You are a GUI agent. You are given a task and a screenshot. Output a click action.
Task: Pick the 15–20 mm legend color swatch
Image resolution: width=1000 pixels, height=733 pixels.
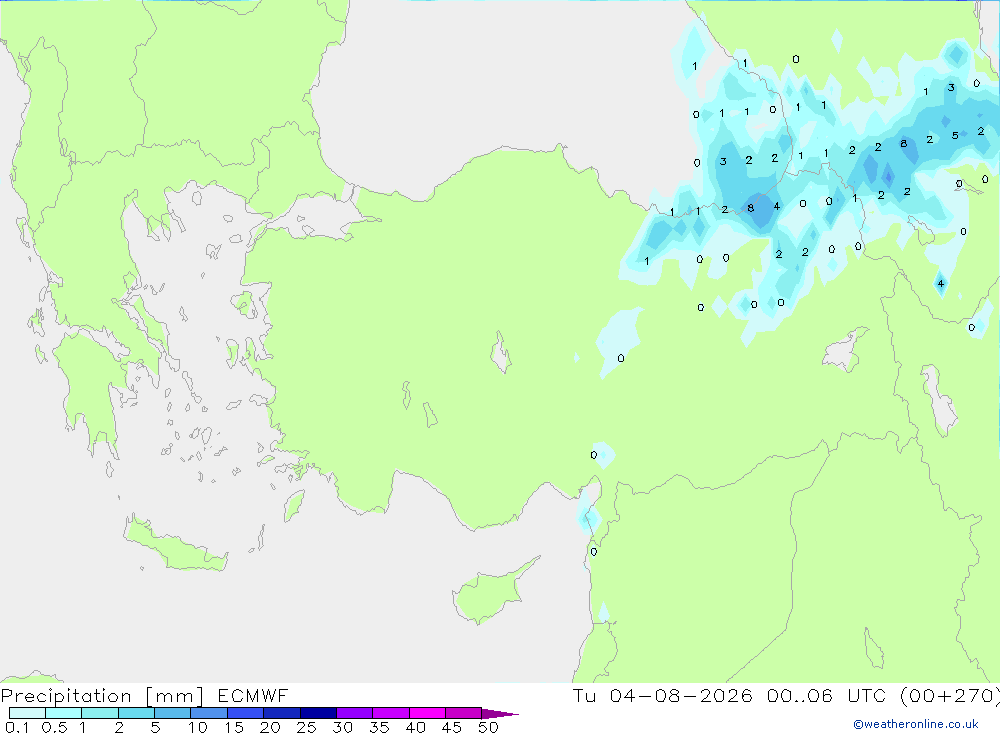tap(246, 713)
